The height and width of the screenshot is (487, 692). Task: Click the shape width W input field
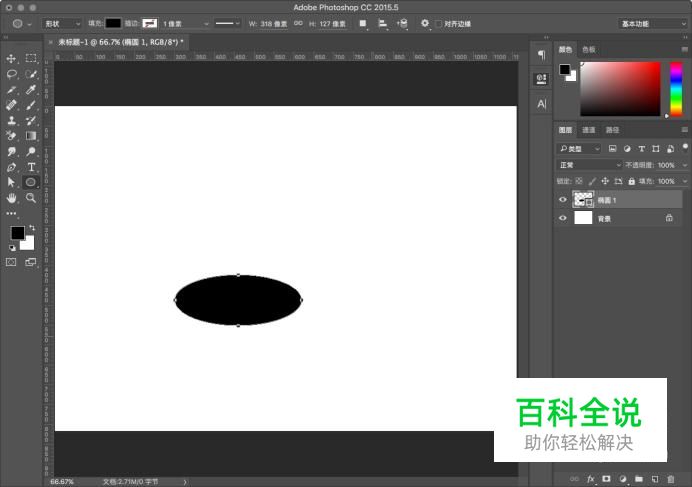click(x=273, y=23)
